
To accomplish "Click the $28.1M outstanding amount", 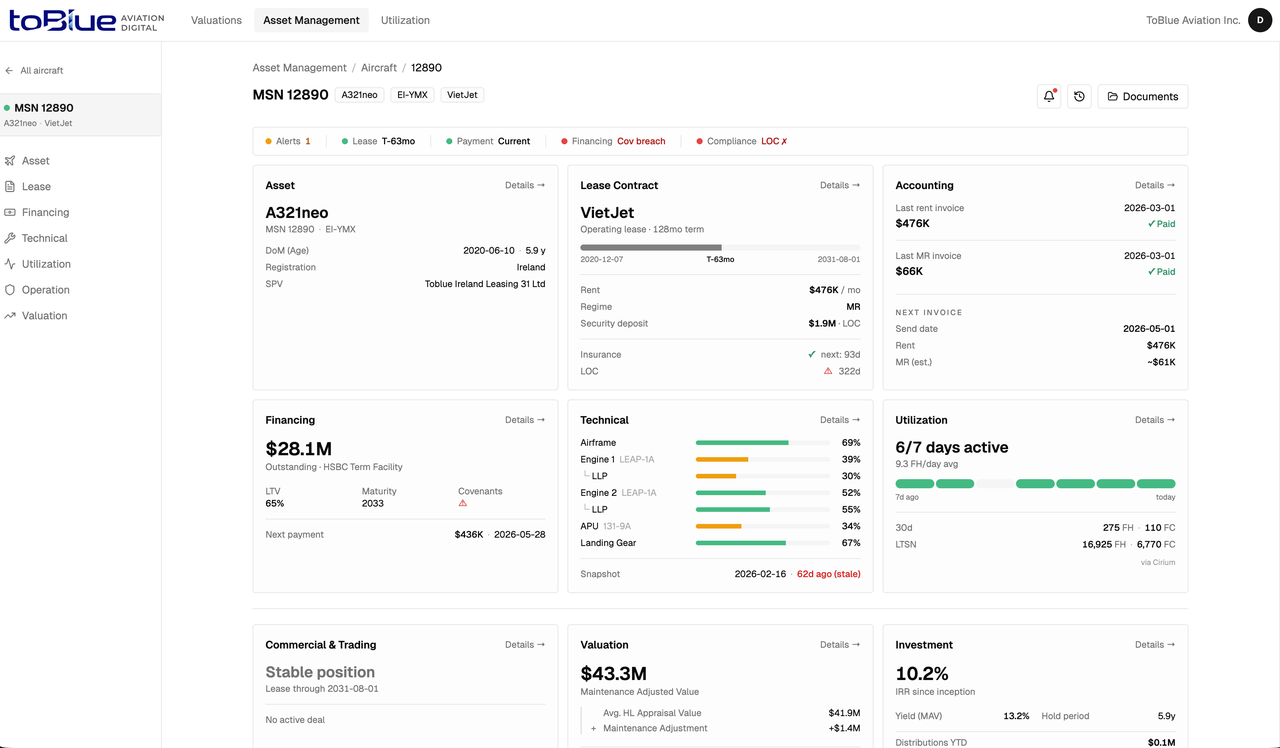I will click(x=299, y=449).
